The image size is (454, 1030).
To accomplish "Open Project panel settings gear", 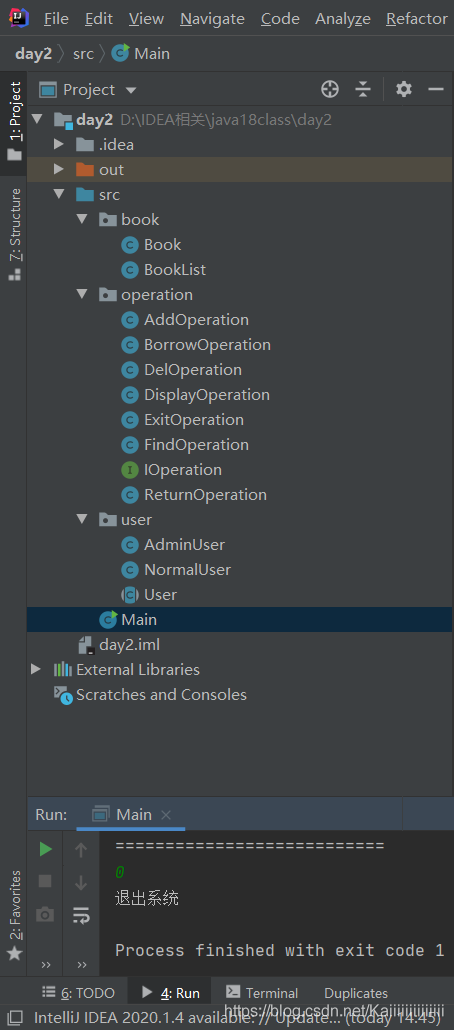I will tap(403, 89).
